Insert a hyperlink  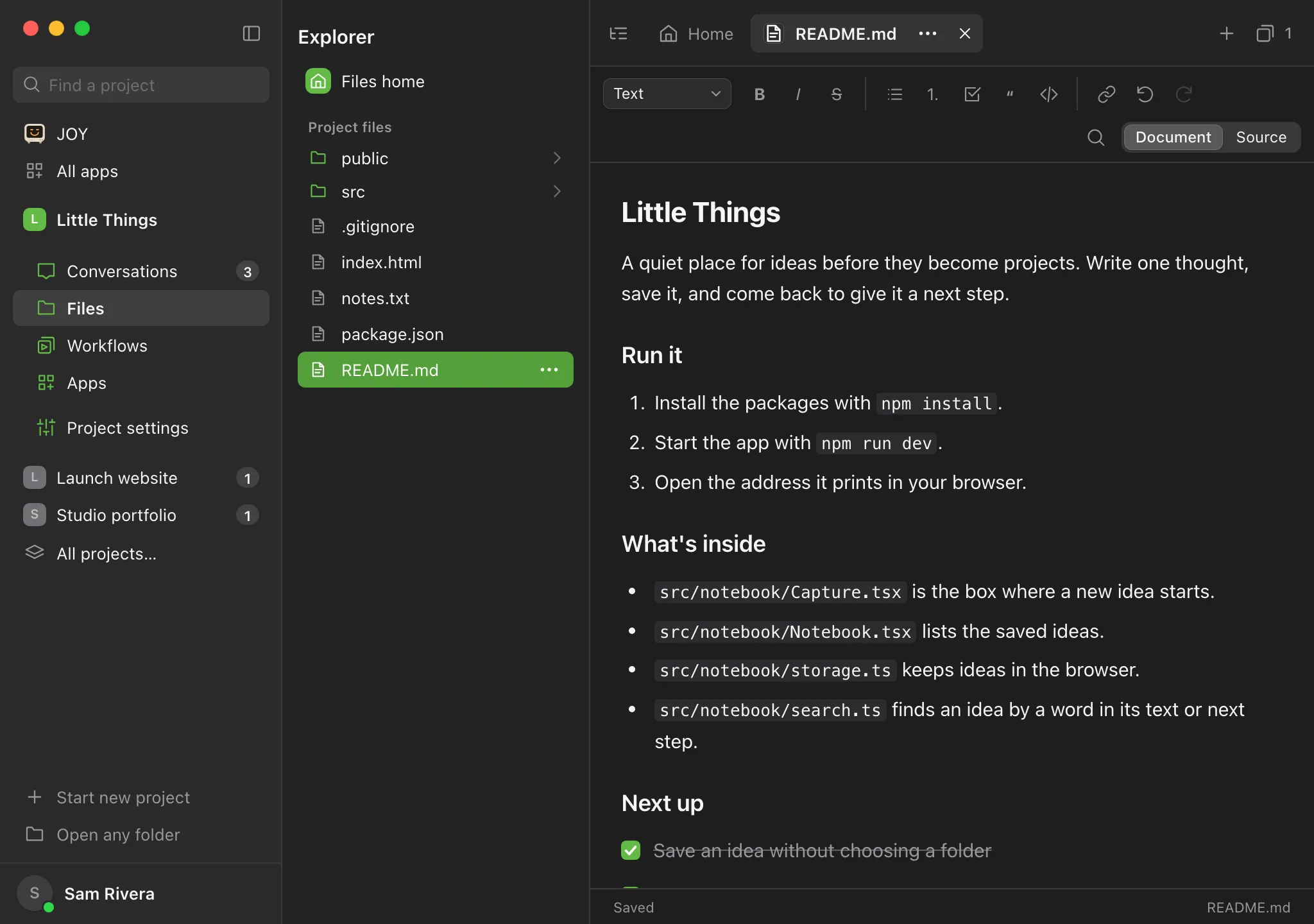point(1106,94)
